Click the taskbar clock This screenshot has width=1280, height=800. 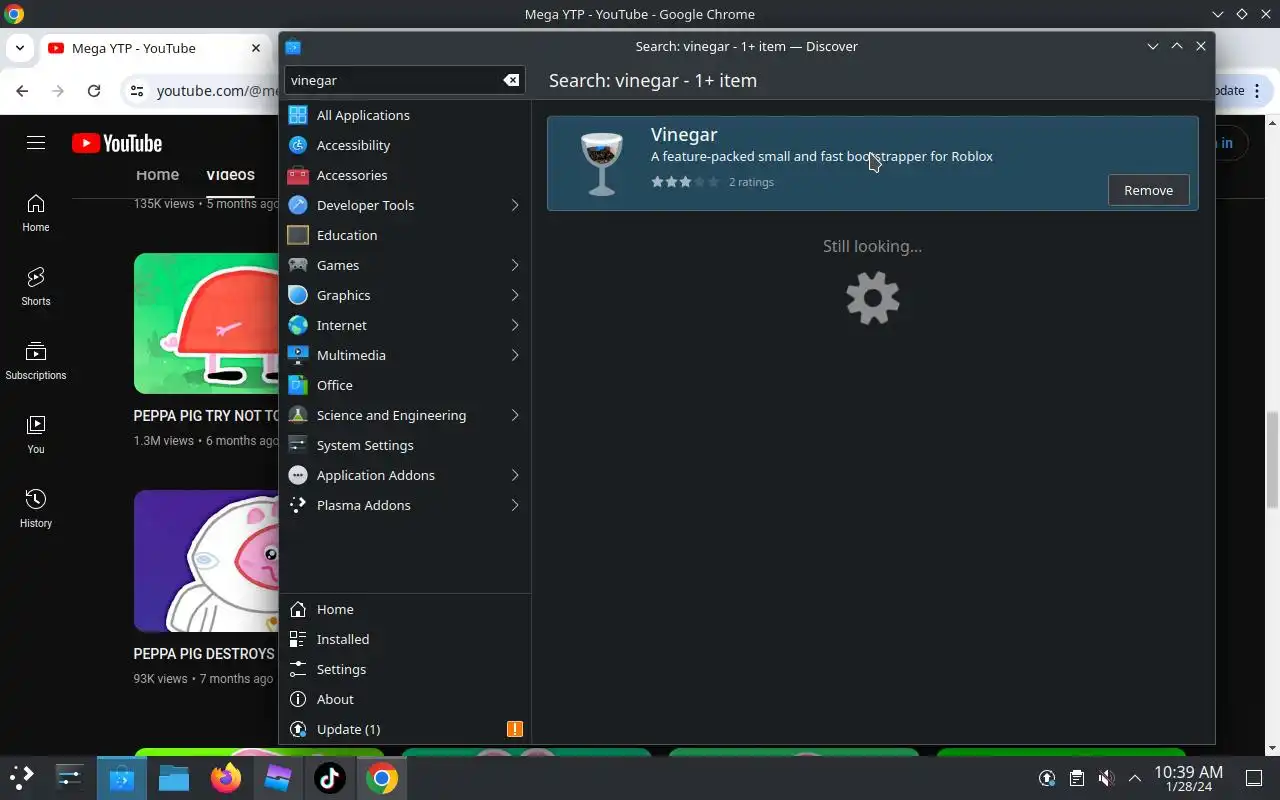(1188, 778)
